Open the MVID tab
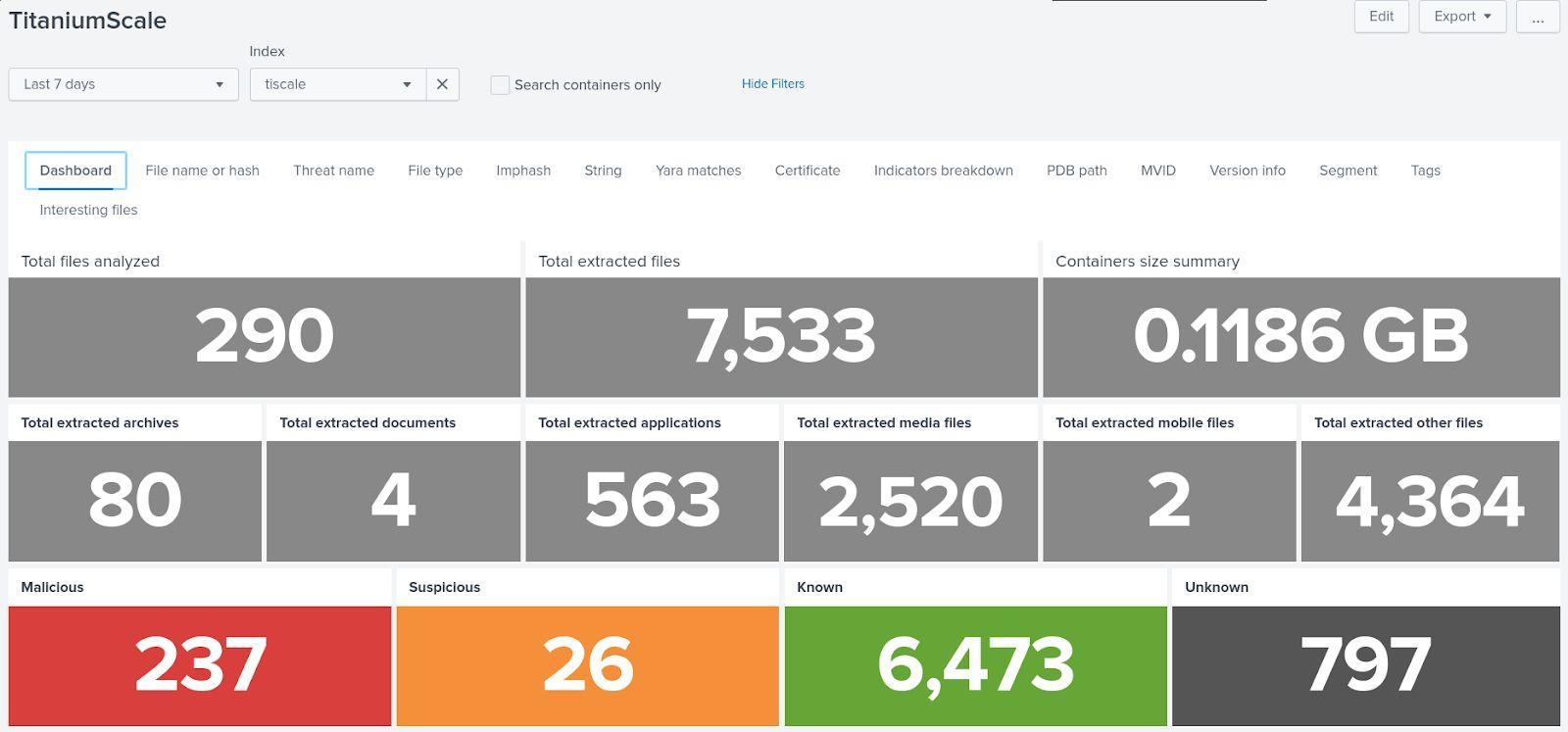 point(1158,171)
